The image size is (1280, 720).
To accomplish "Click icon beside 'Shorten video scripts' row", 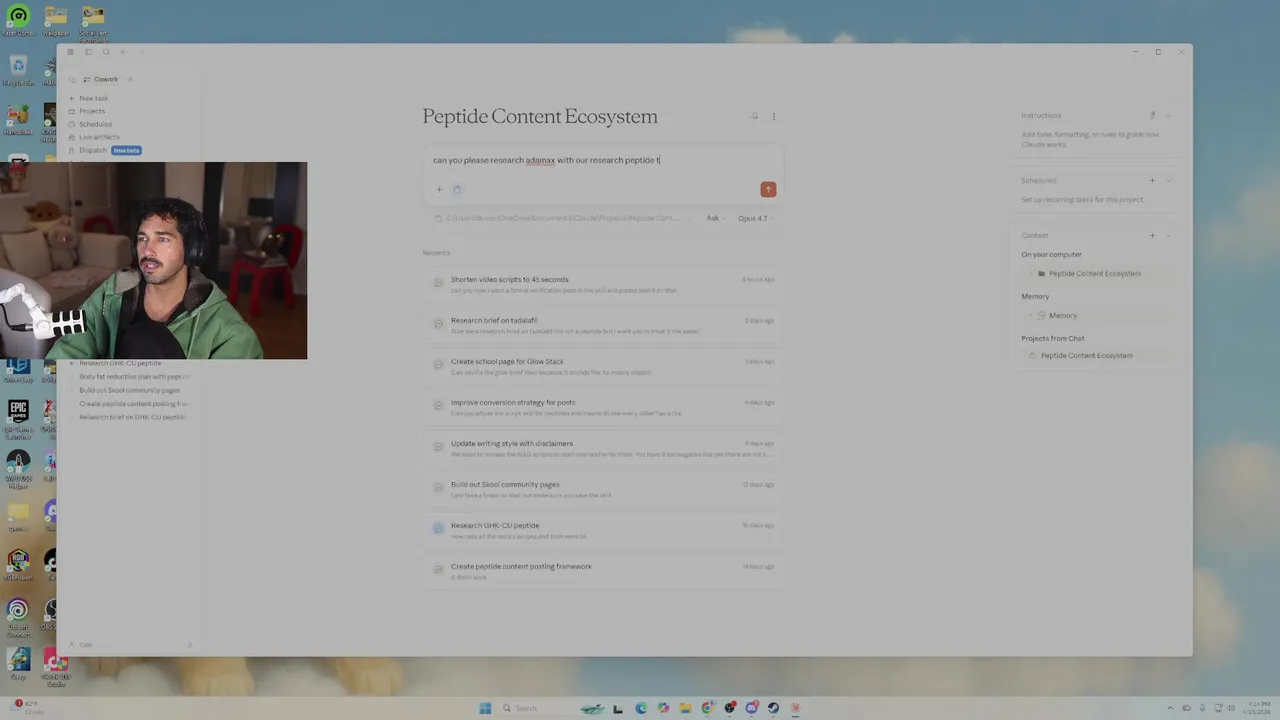I will pyautogui.click(x=438, y=283).
